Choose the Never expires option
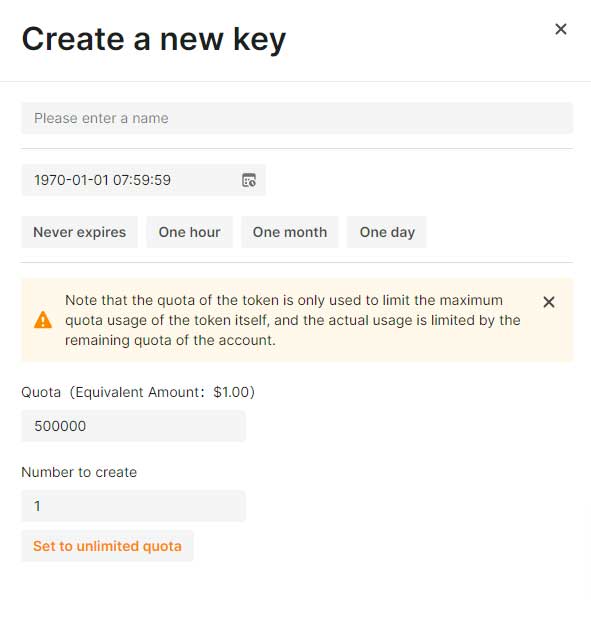 point(80,232)
